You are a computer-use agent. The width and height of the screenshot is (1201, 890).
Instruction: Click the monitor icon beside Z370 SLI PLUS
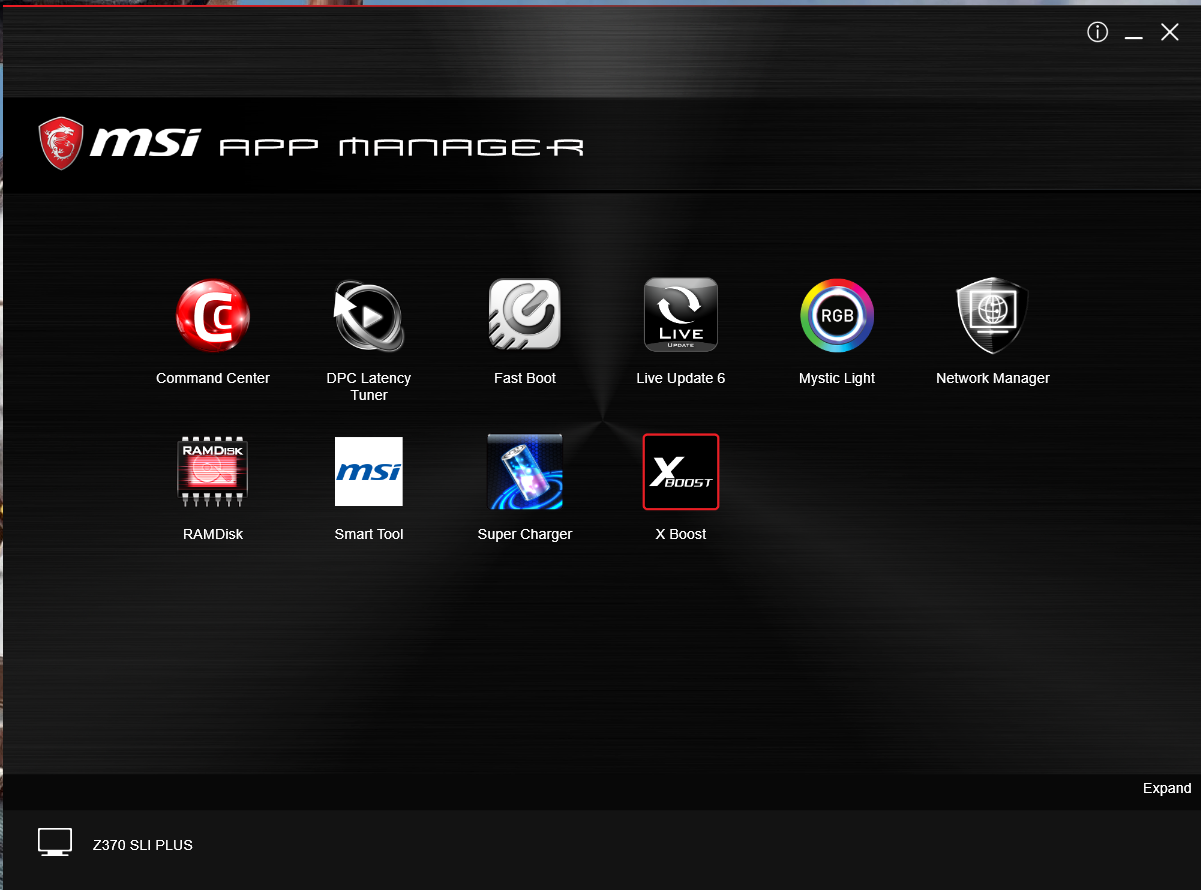[55, 842]
